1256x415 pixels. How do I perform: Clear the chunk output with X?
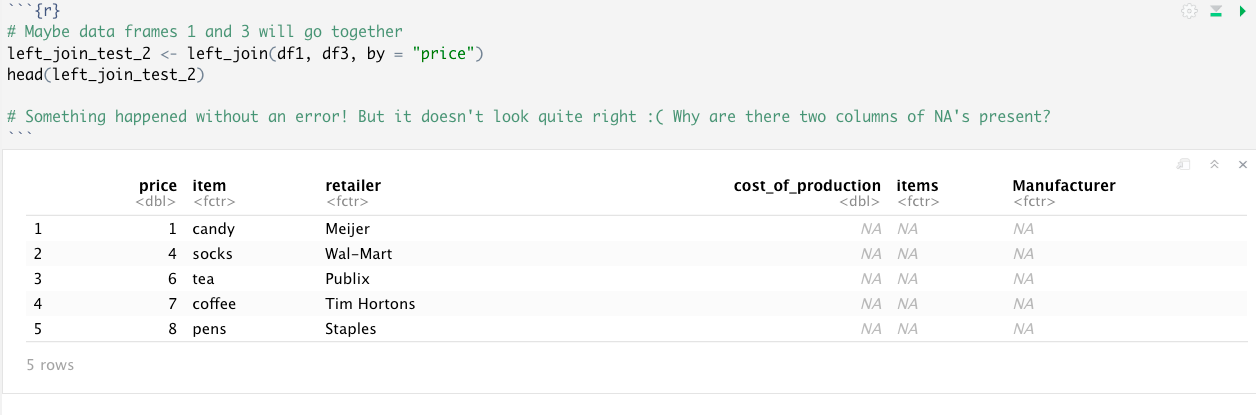pyautogui.click(x=1243, y=164)
